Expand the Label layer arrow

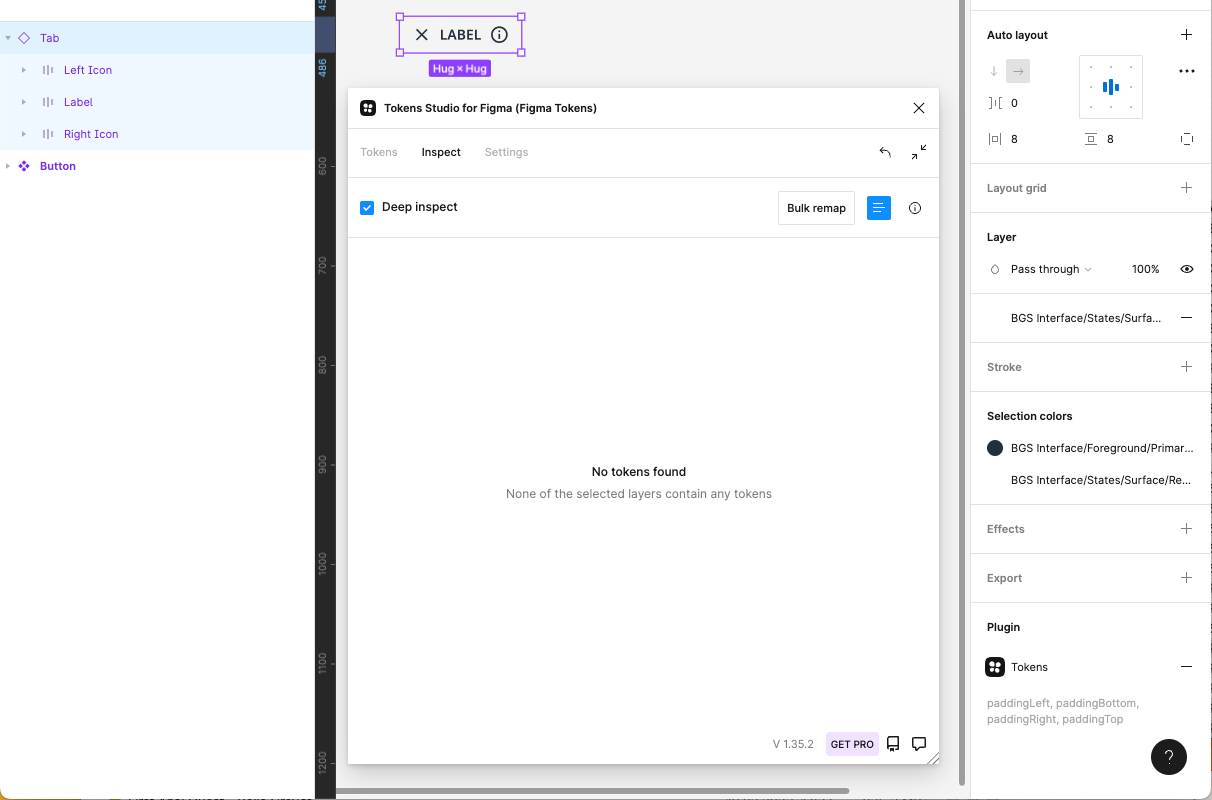click(x=24, y=102)
